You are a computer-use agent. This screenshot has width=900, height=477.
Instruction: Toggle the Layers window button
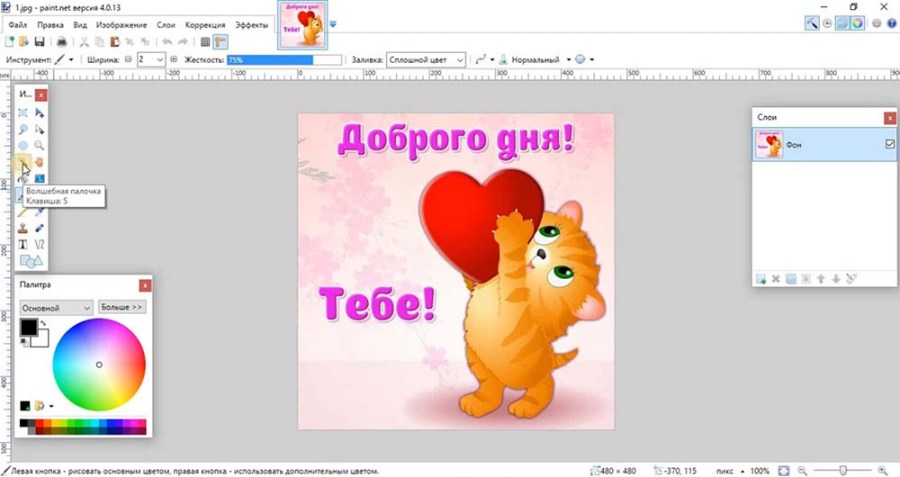tap(842, 24)
